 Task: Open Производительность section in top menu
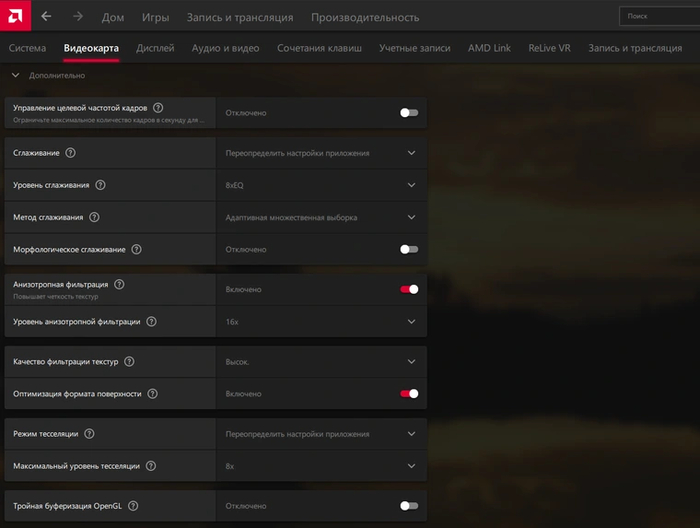pyautogui.click(x=365, y=17)
